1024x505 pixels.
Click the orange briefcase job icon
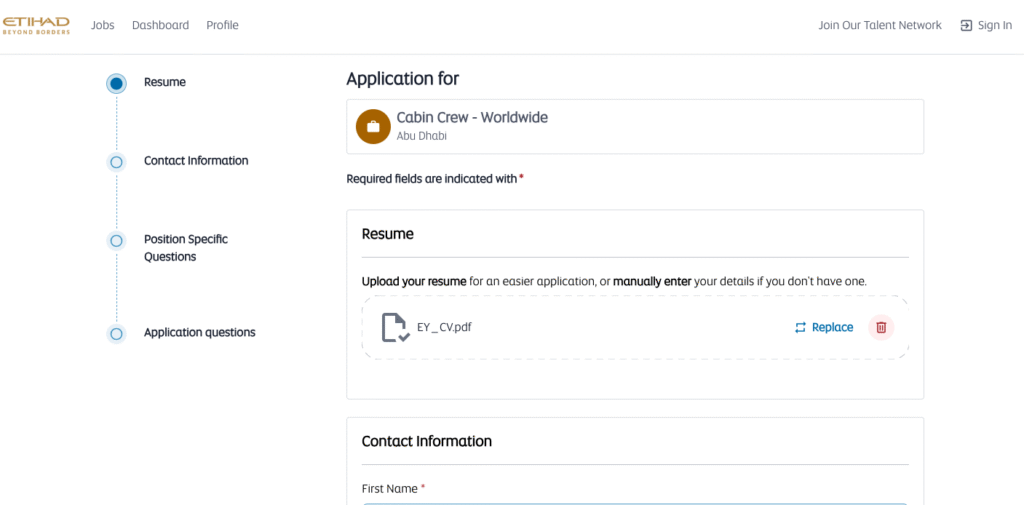[x=372, y=126]
